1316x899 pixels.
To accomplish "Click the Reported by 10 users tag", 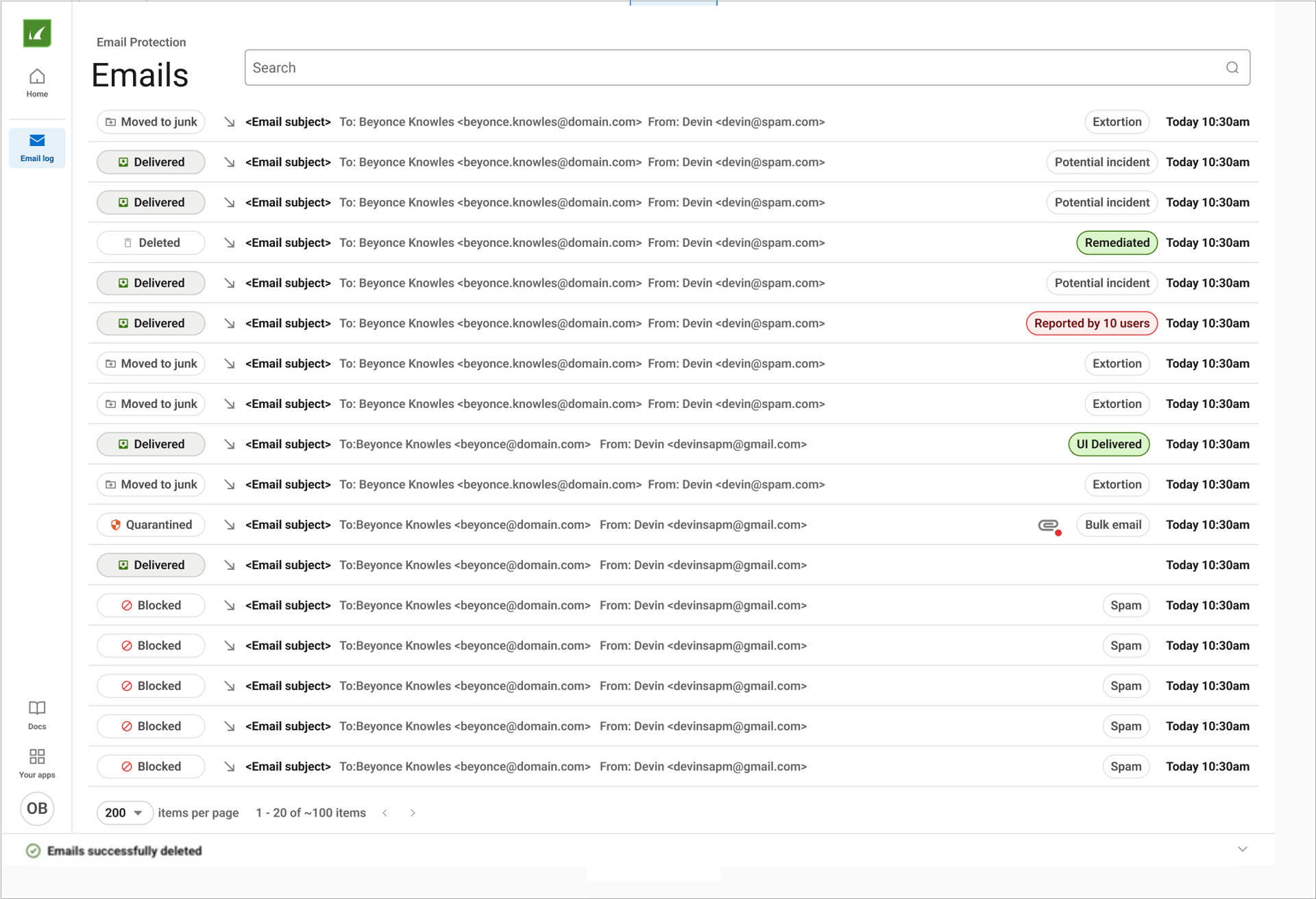I will pyautogui.click(x=1091, y=324).
